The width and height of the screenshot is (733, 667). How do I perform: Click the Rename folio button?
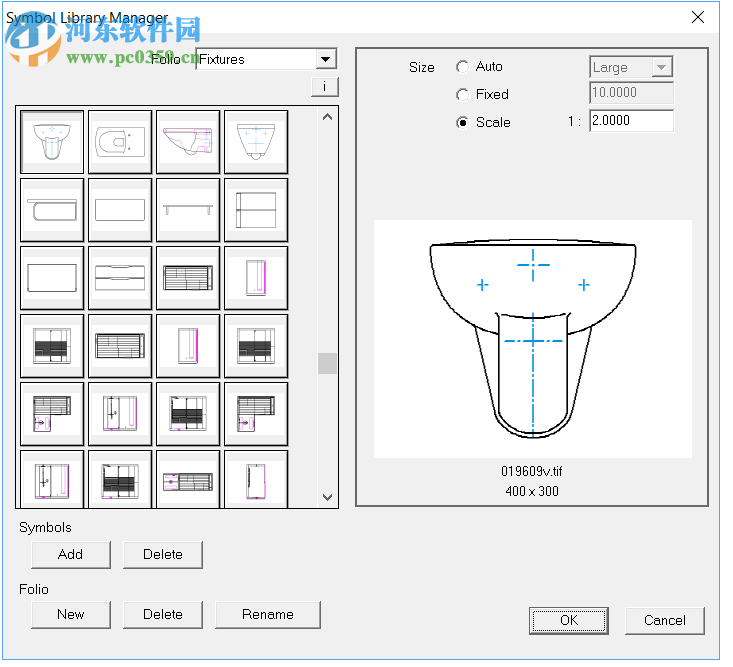[268, 614]
